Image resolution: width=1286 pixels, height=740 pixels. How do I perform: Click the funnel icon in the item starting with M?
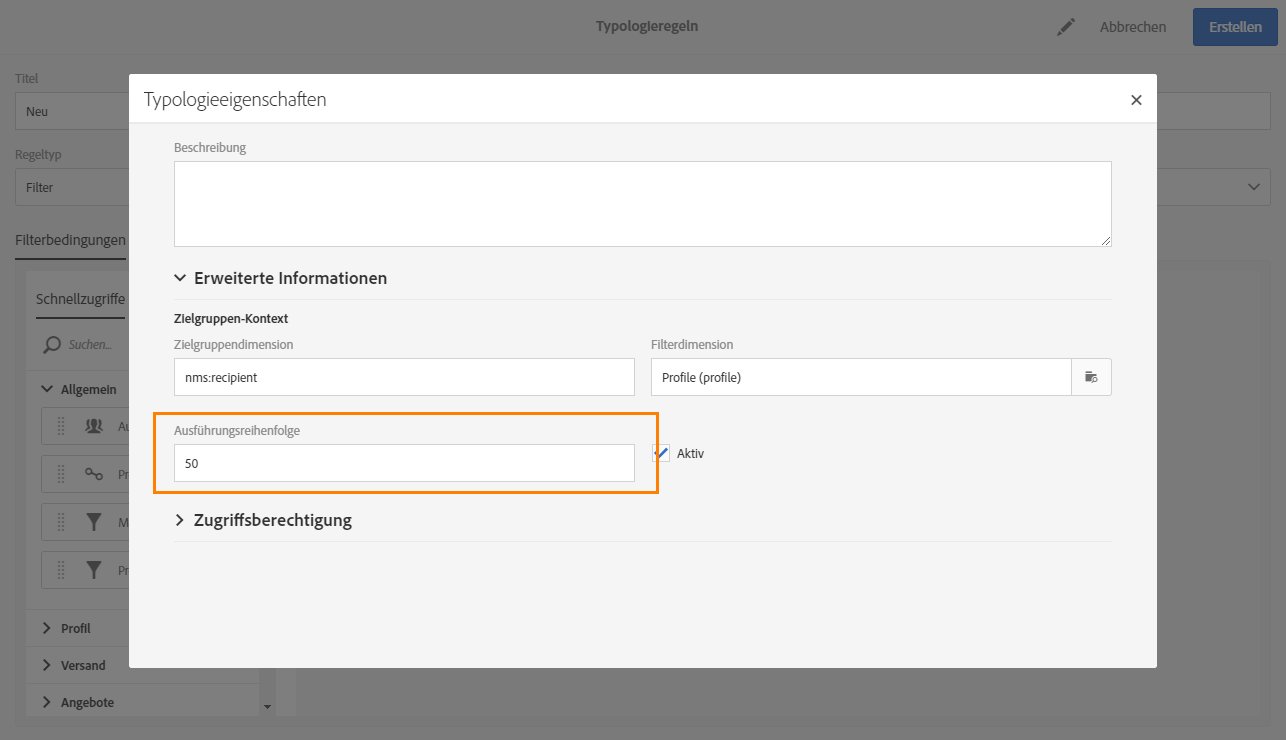tap(94, 522)
